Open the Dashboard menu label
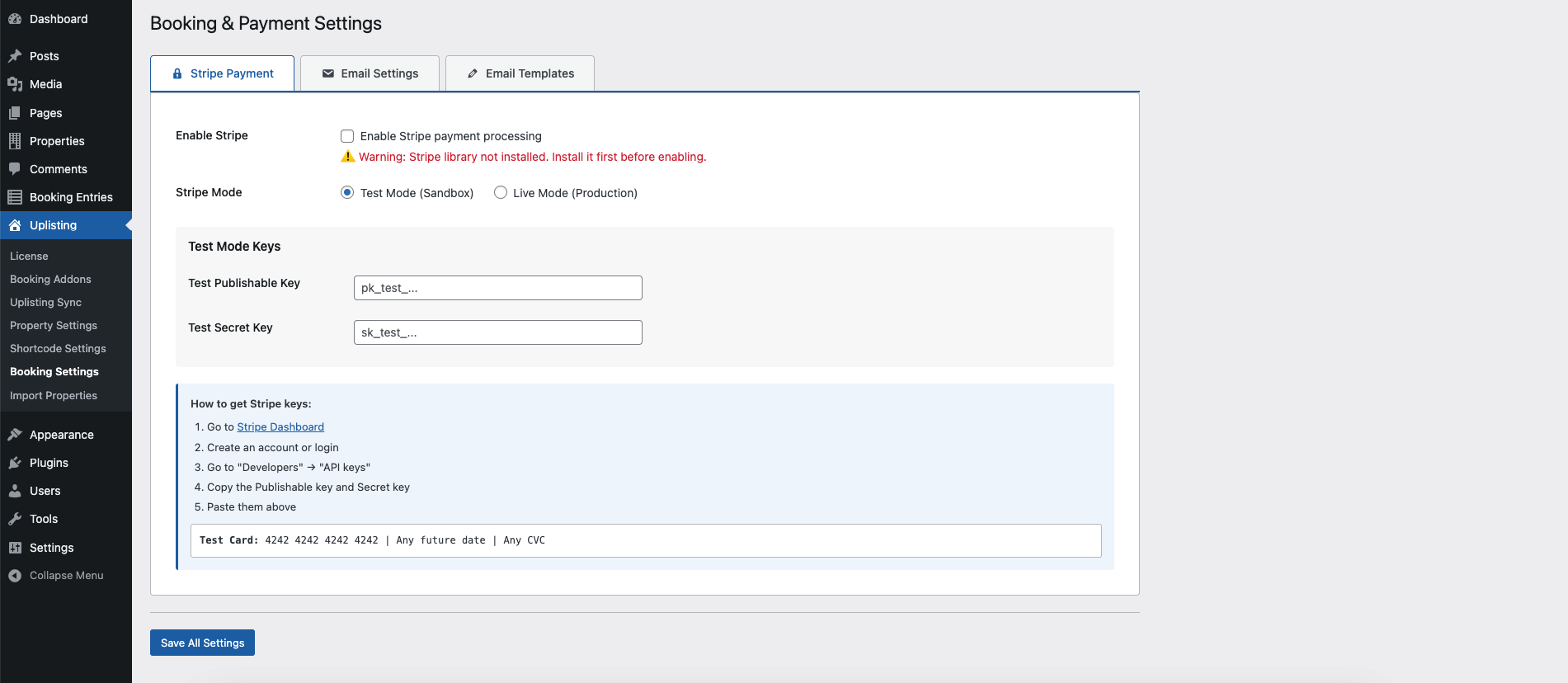The width and height of the screenshot is (1568, 683). 59,19
